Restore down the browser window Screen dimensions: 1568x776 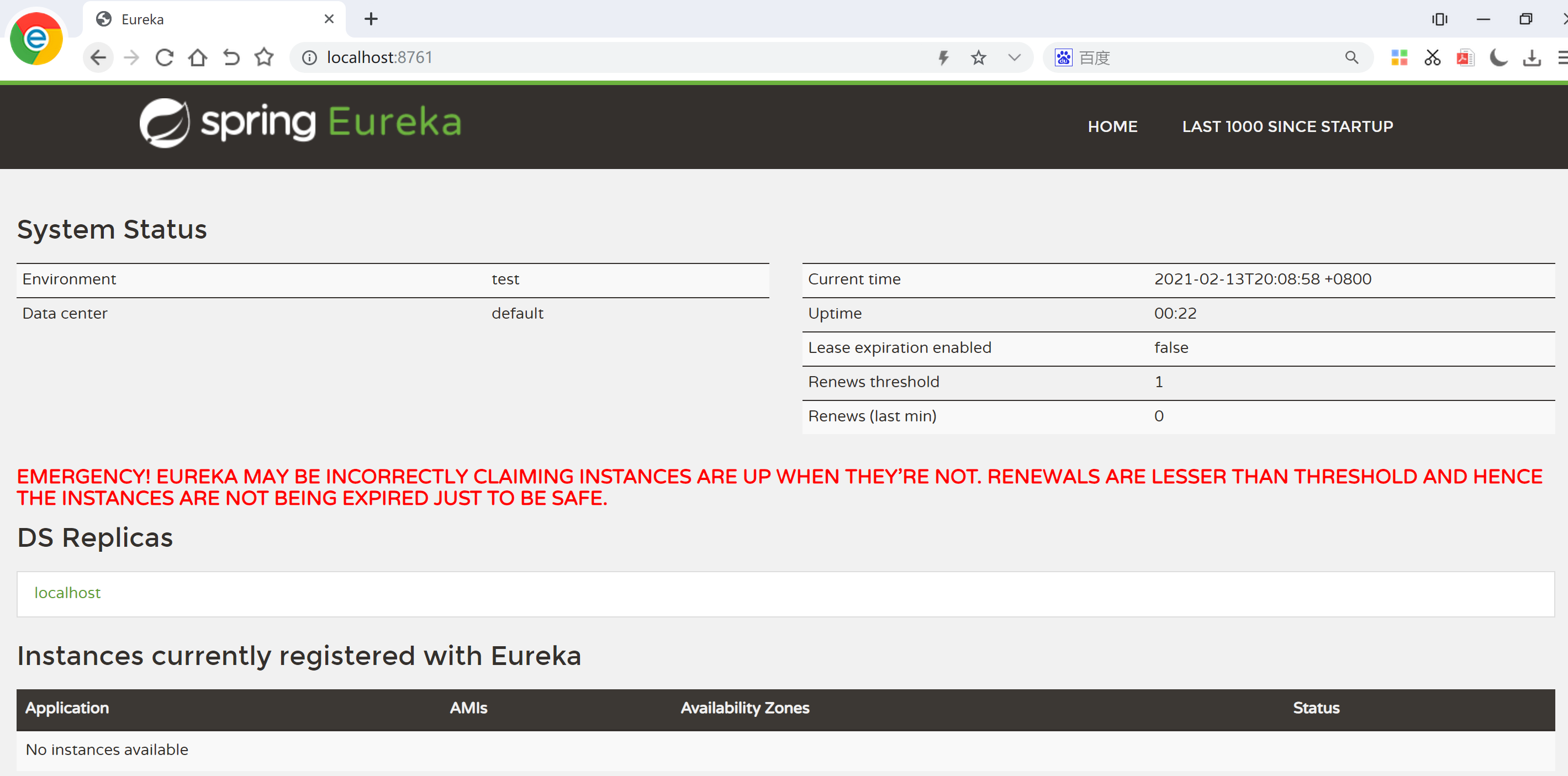[1525, 19]
